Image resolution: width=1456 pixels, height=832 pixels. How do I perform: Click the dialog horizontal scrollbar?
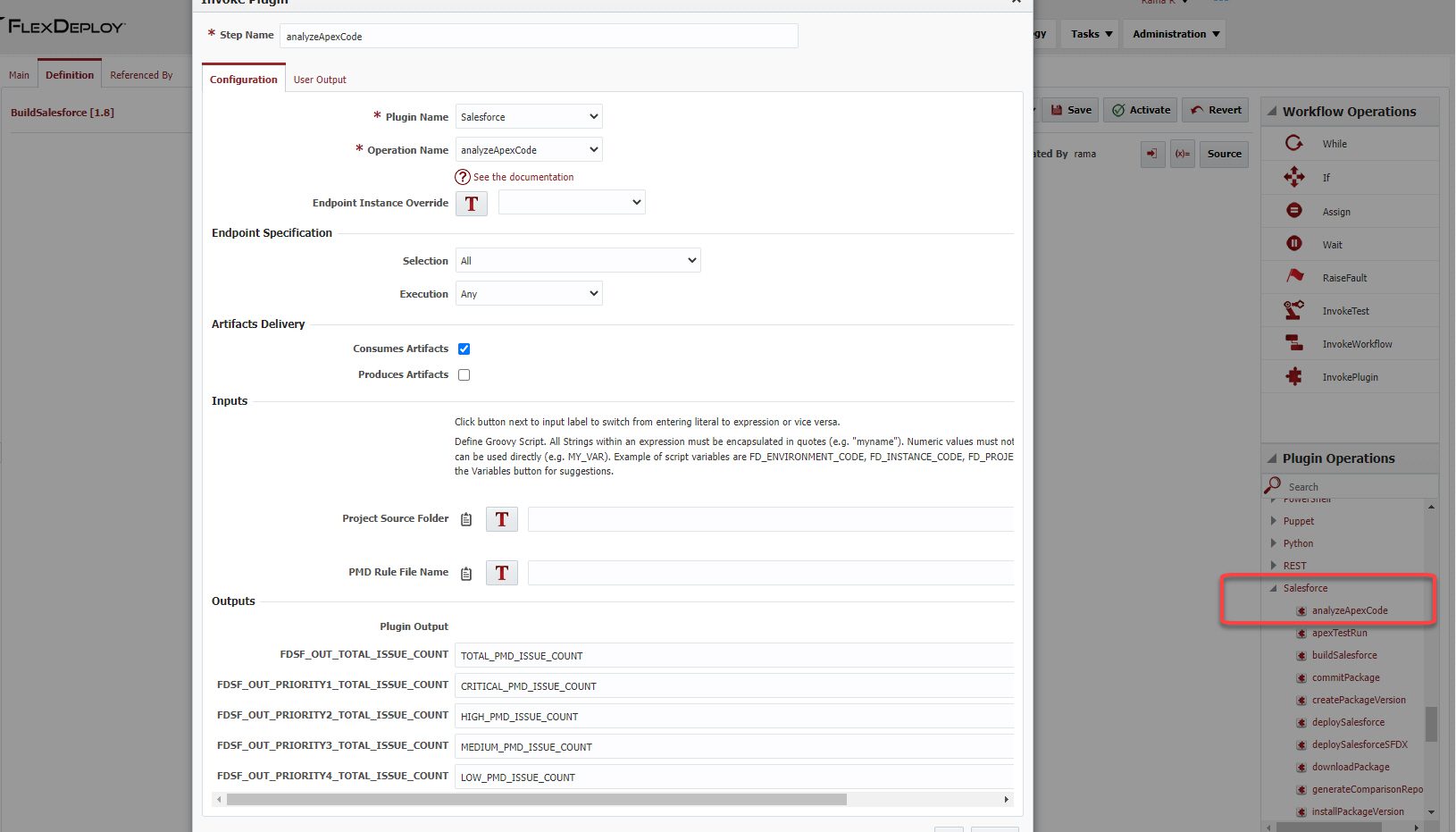[537, 800]
